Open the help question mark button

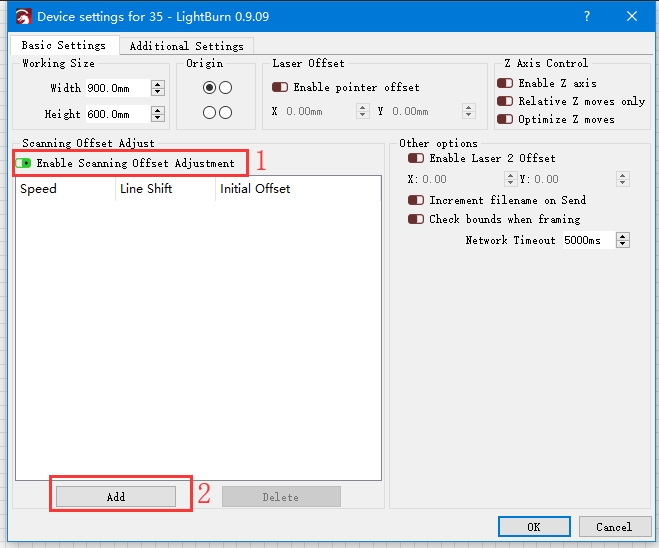click(587, 16)
